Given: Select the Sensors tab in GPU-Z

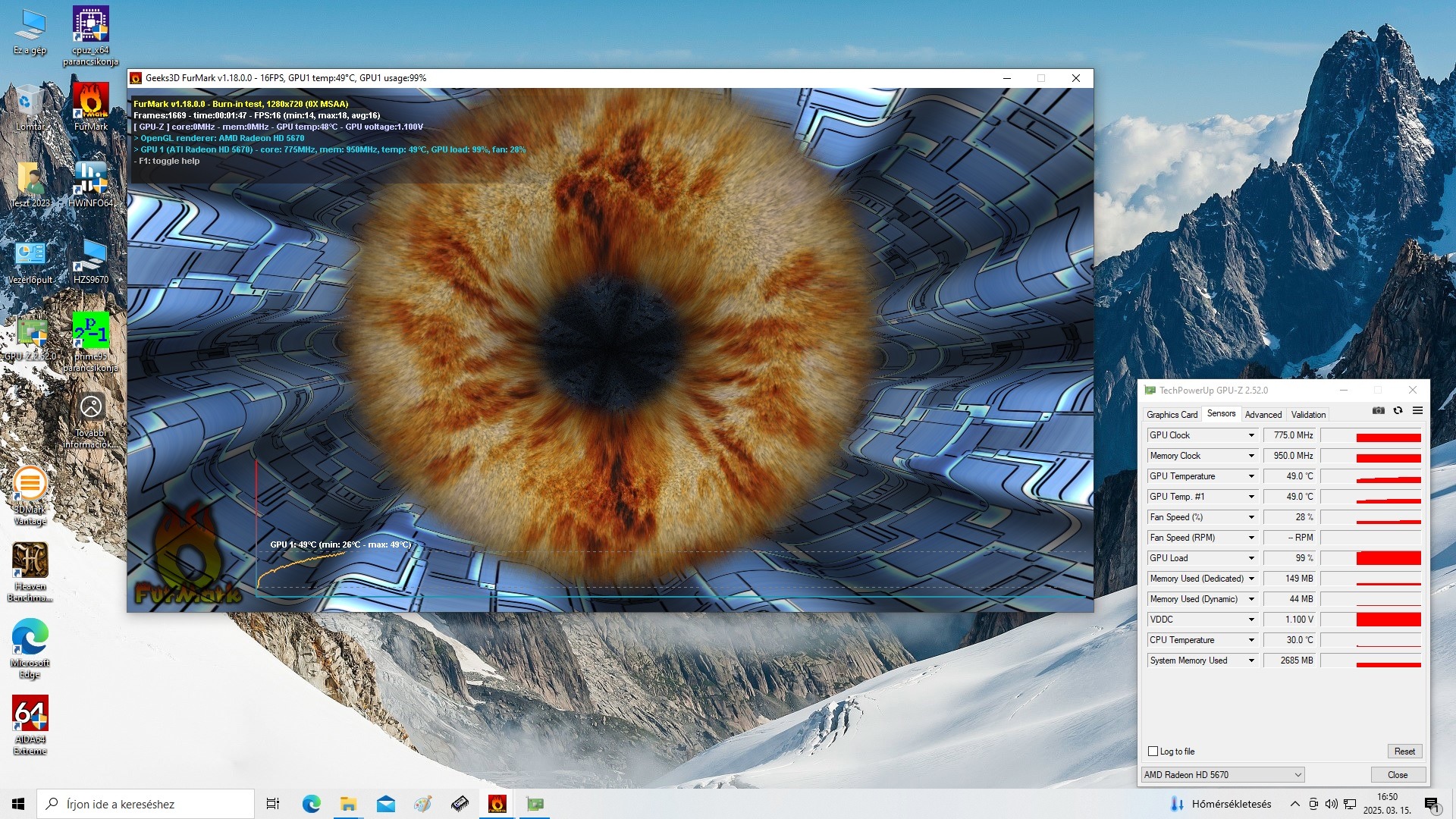Looking at the screenshot, I should click(x=1221, y=413).
